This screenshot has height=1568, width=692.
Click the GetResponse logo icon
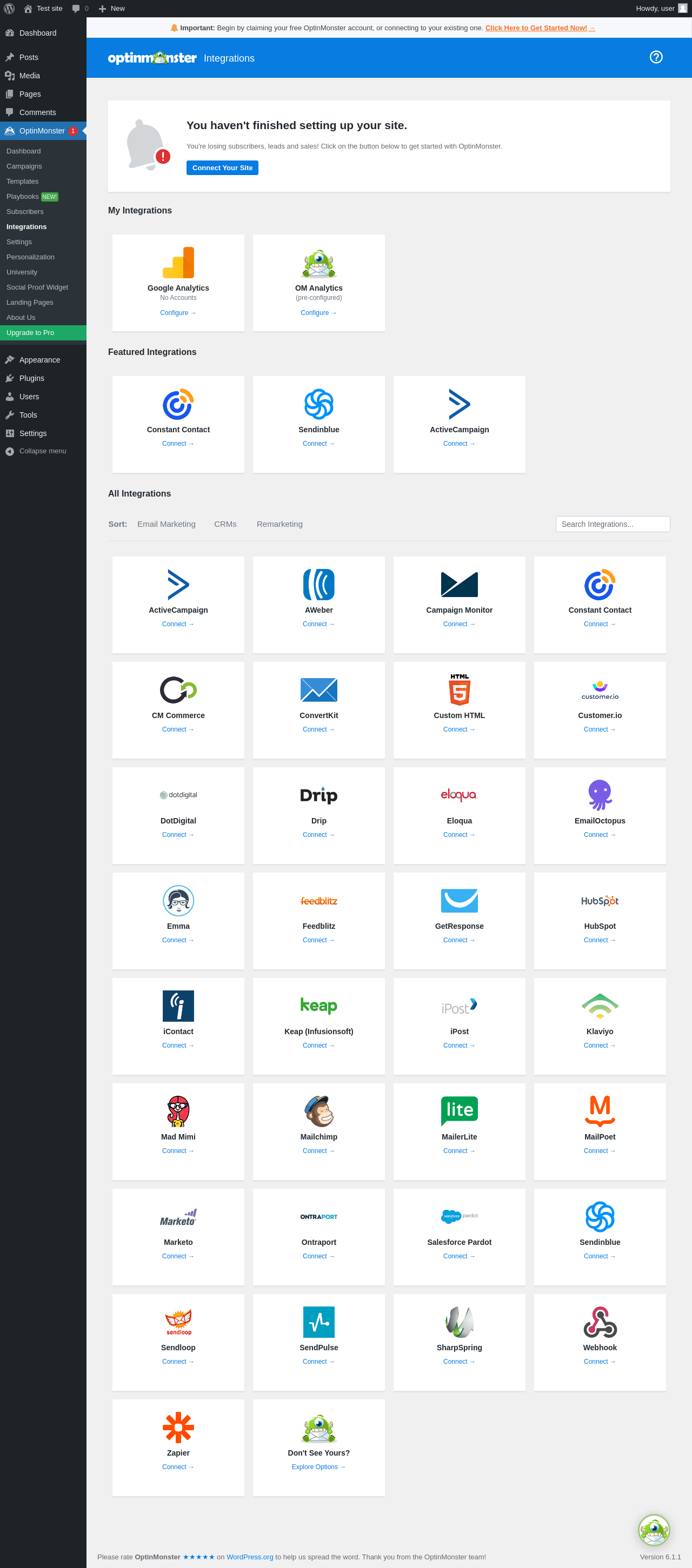[460, 900]
